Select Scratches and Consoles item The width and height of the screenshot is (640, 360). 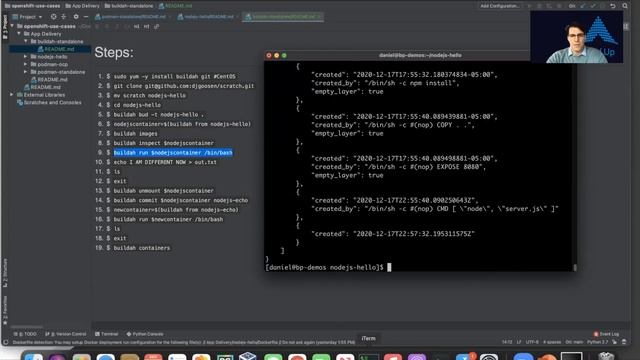click(x=49, y=102)
